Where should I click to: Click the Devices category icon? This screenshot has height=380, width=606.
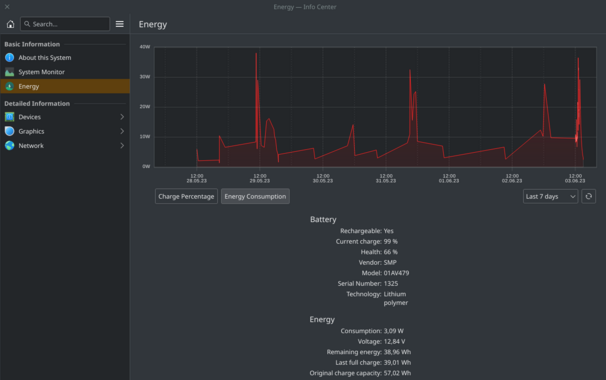tap(10, 117)
